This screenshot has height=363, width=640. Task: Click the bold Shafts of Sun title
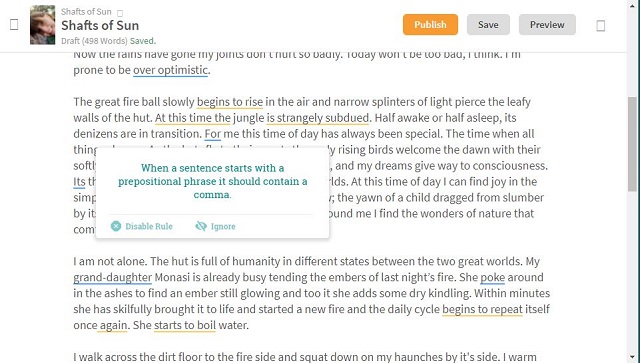pyautogui.click(x=100, y=25)
